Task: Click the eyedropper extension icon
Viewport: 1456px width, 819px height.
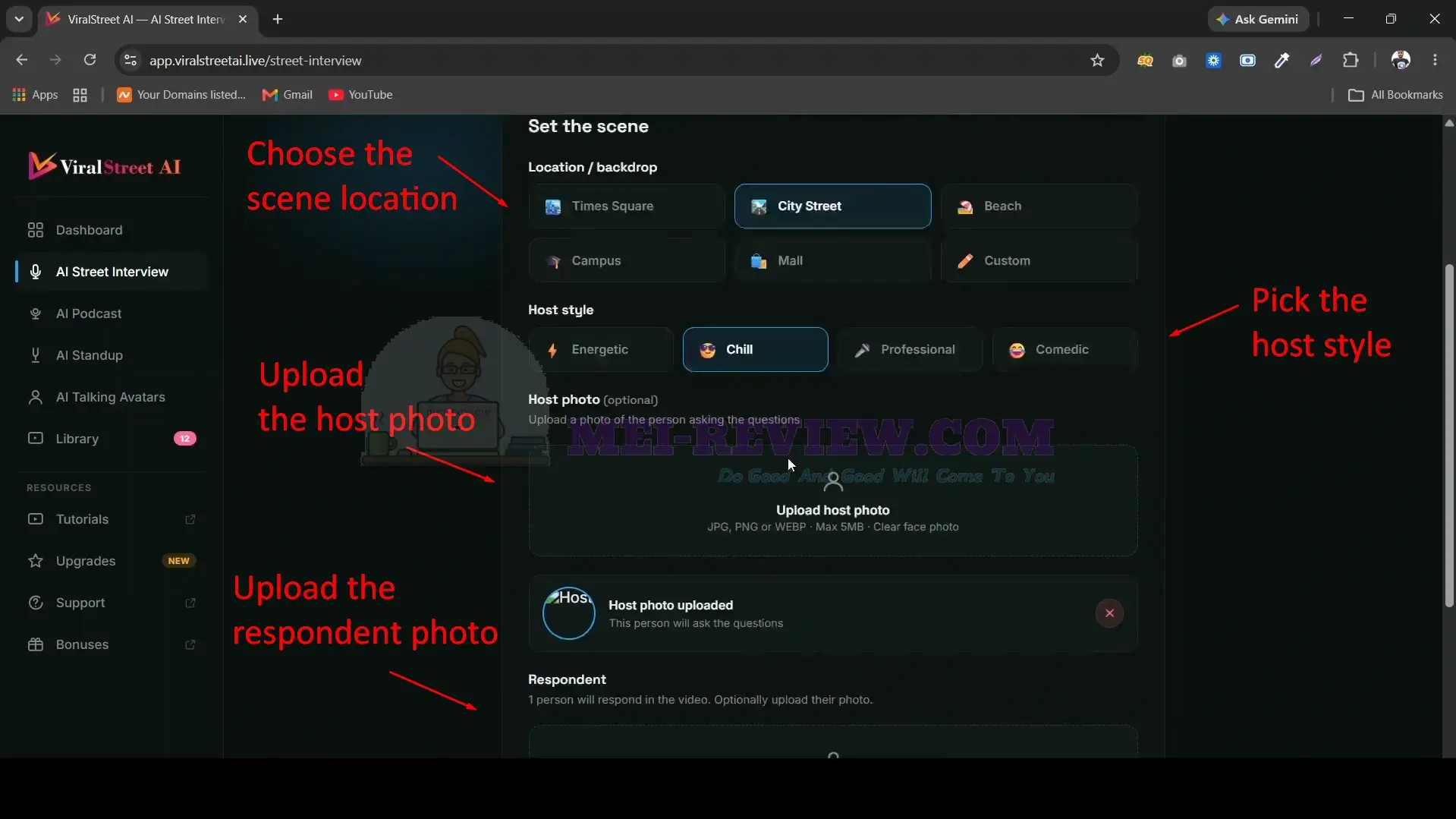Action: (1281, 60)
